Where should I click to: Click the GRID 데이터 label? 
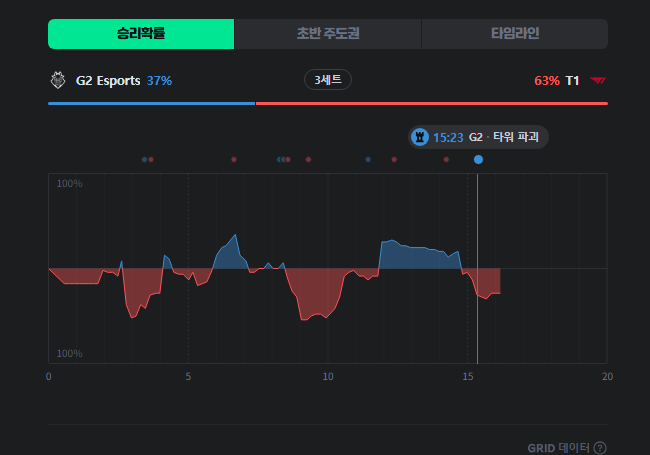[558, 448]
